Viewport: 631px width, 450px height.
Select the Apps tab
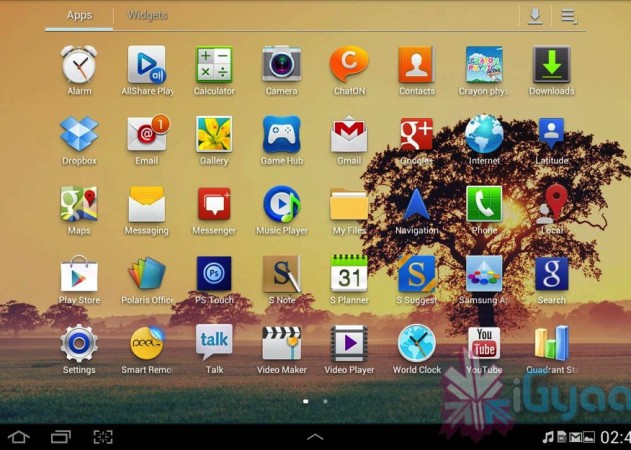coord(79,15)
